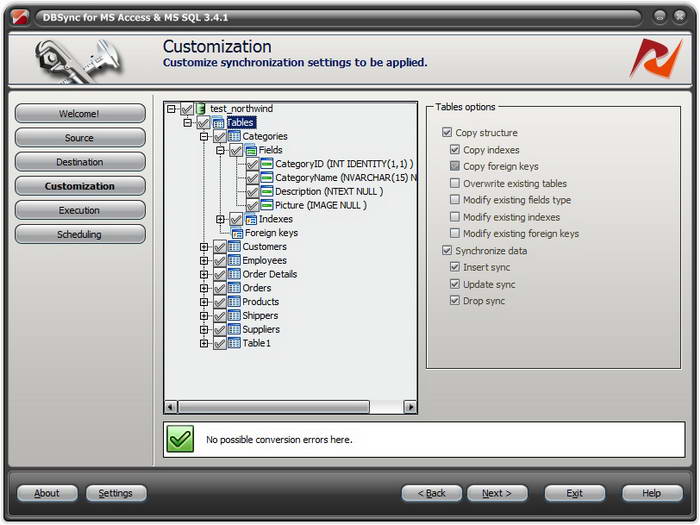
Task: Go to the Scheduling step
Action: point(80,234)
